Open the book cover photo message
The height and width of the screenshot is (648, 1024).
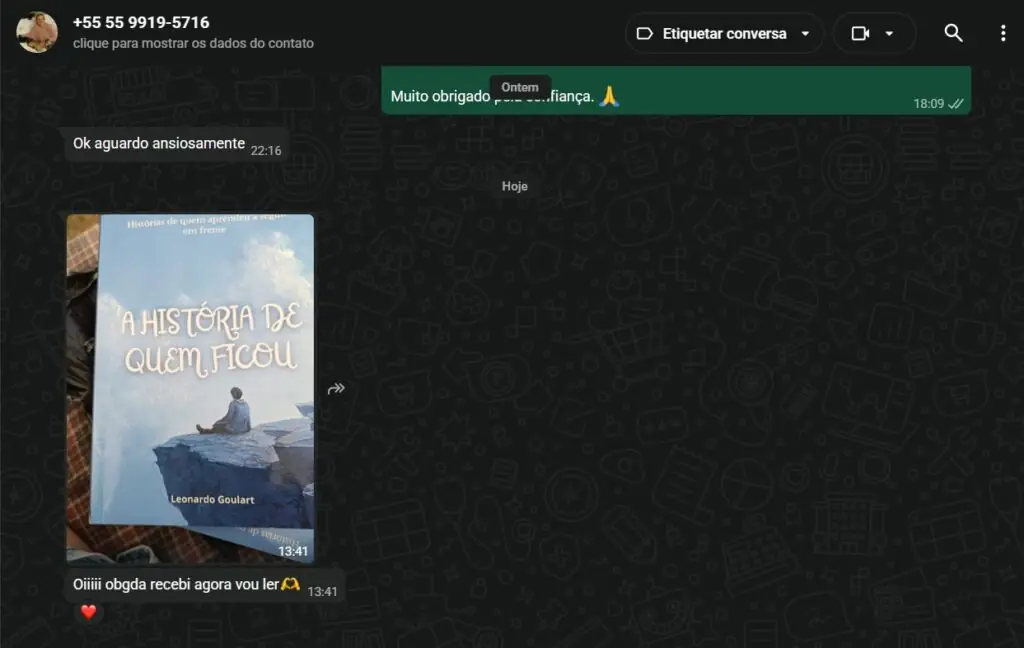click(190, 389)
